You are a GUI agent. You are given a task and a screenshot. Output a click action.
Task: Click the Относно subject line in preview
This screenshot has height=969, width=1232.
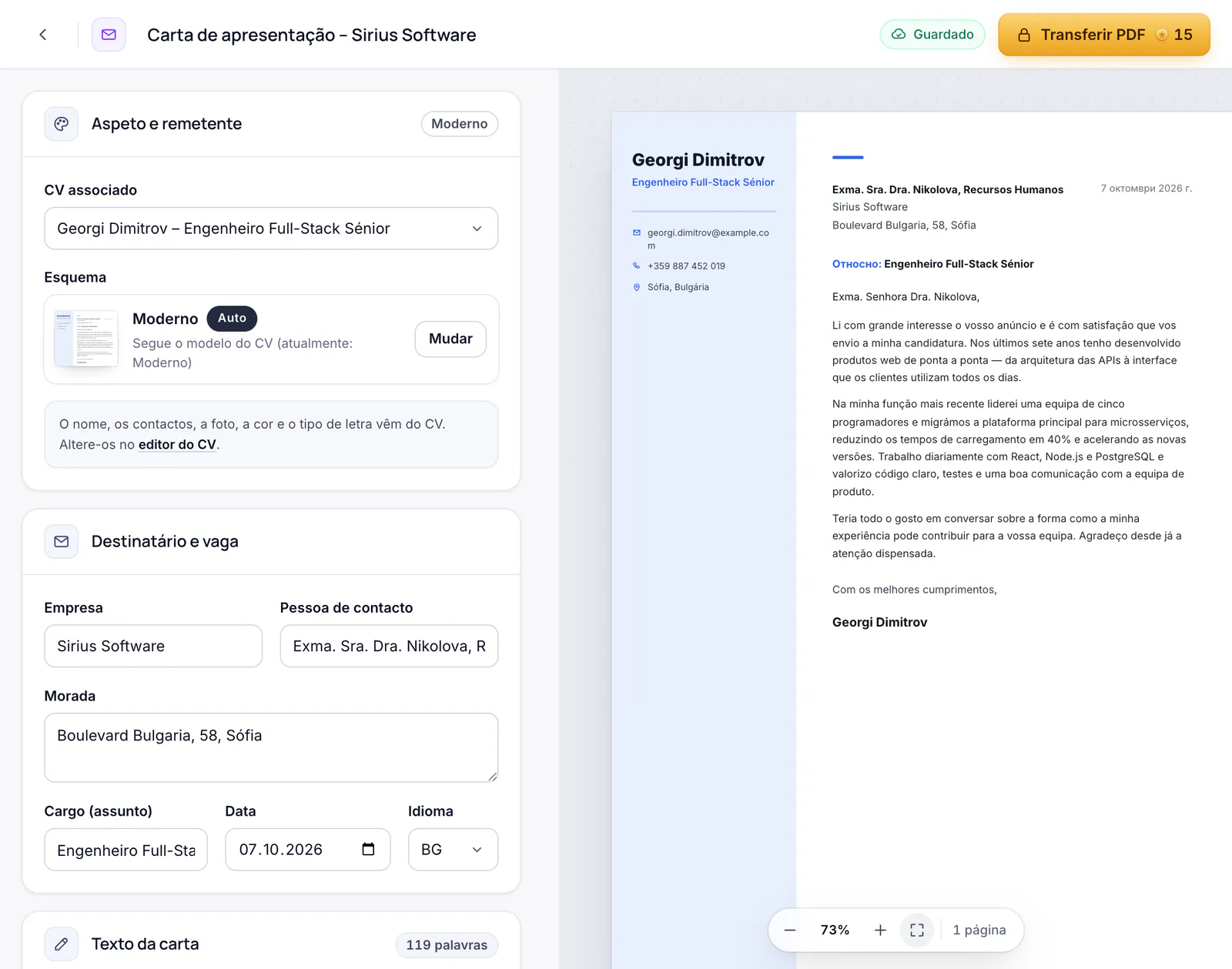933,264
